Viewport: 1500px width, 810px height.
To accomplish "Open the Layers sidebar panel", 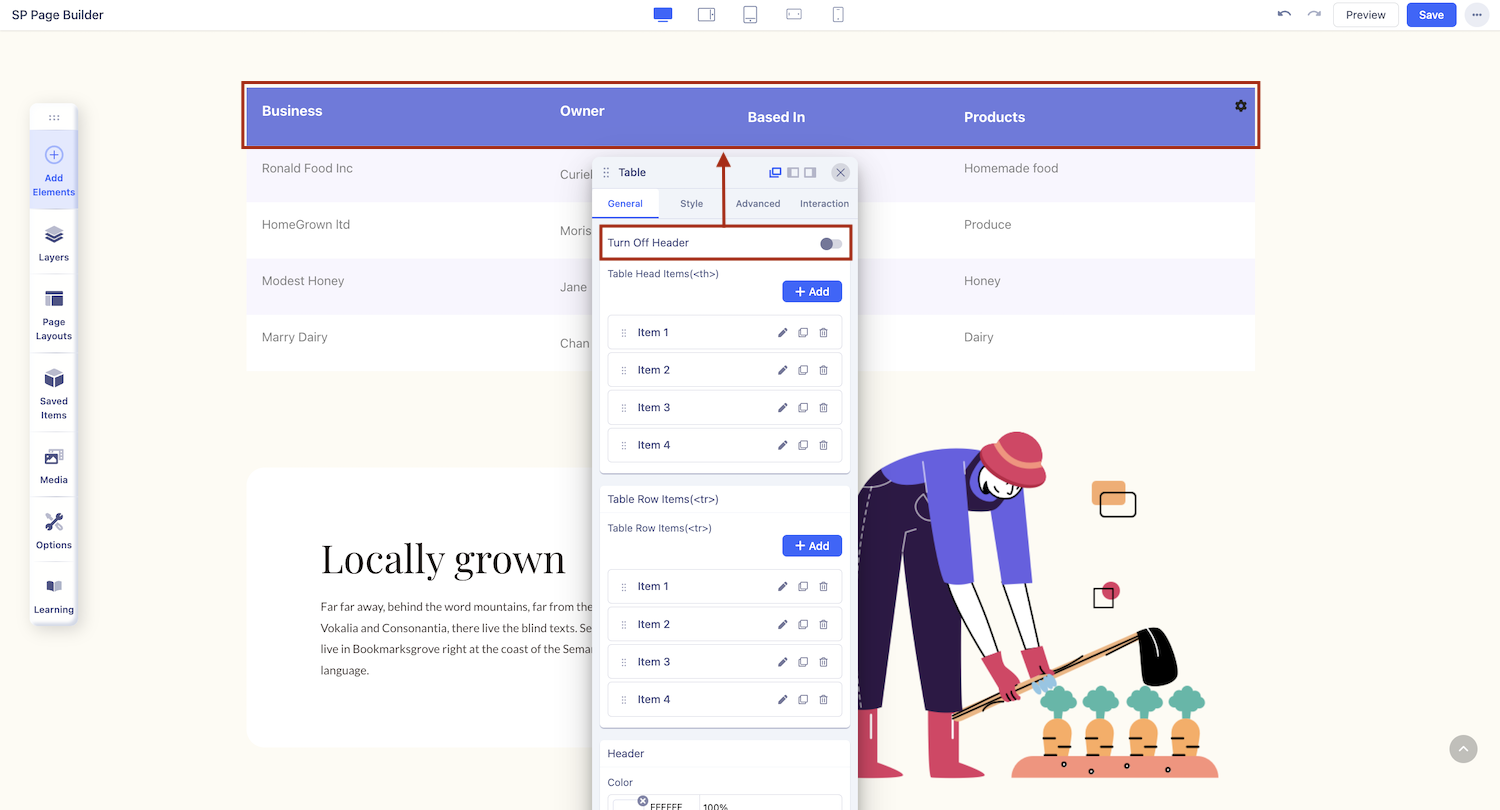I will click(54, 243).
